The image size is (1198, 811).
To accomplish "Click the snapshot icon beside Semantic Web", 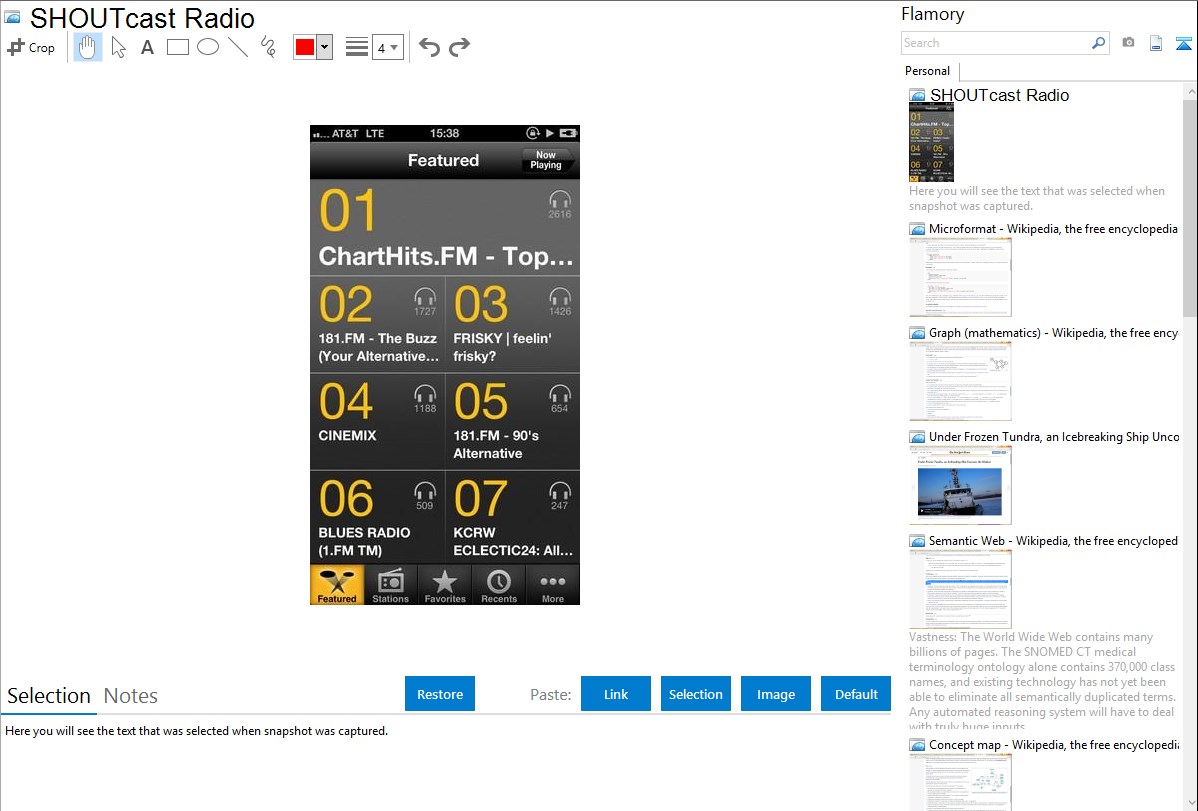I will (x=917, y=541).
